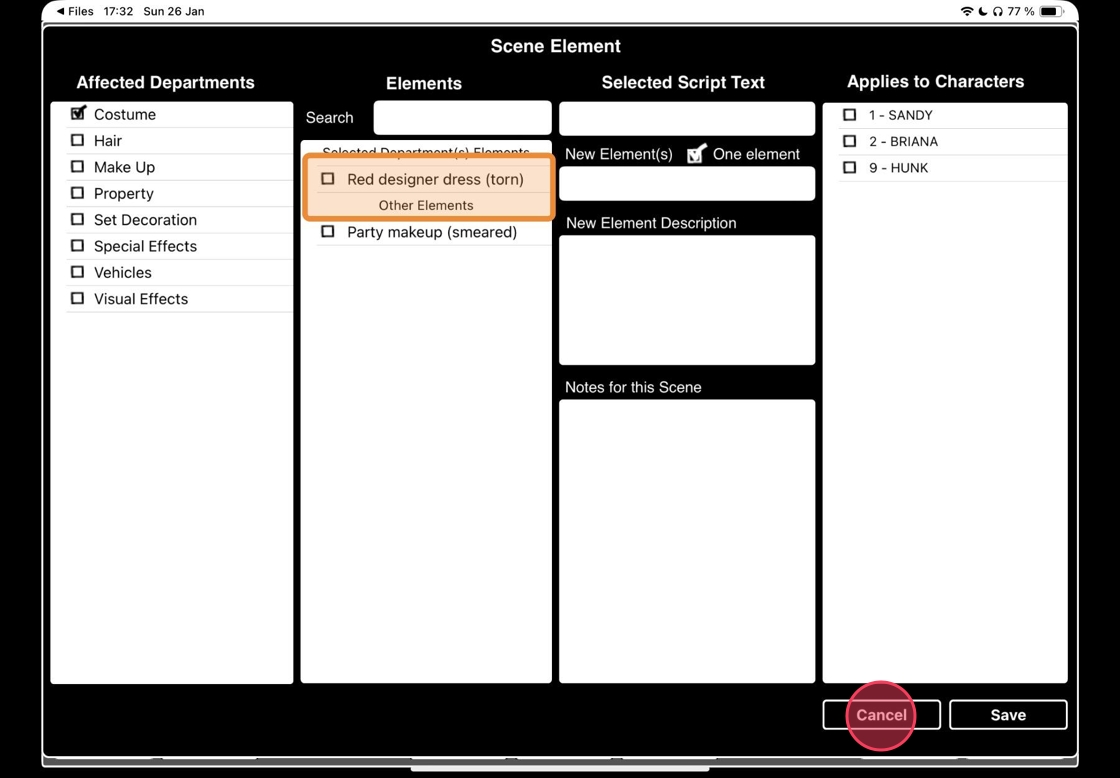Click the Affected Departments heading
This screenshot has height=778, width=1120.
click(x=165, y=83)
